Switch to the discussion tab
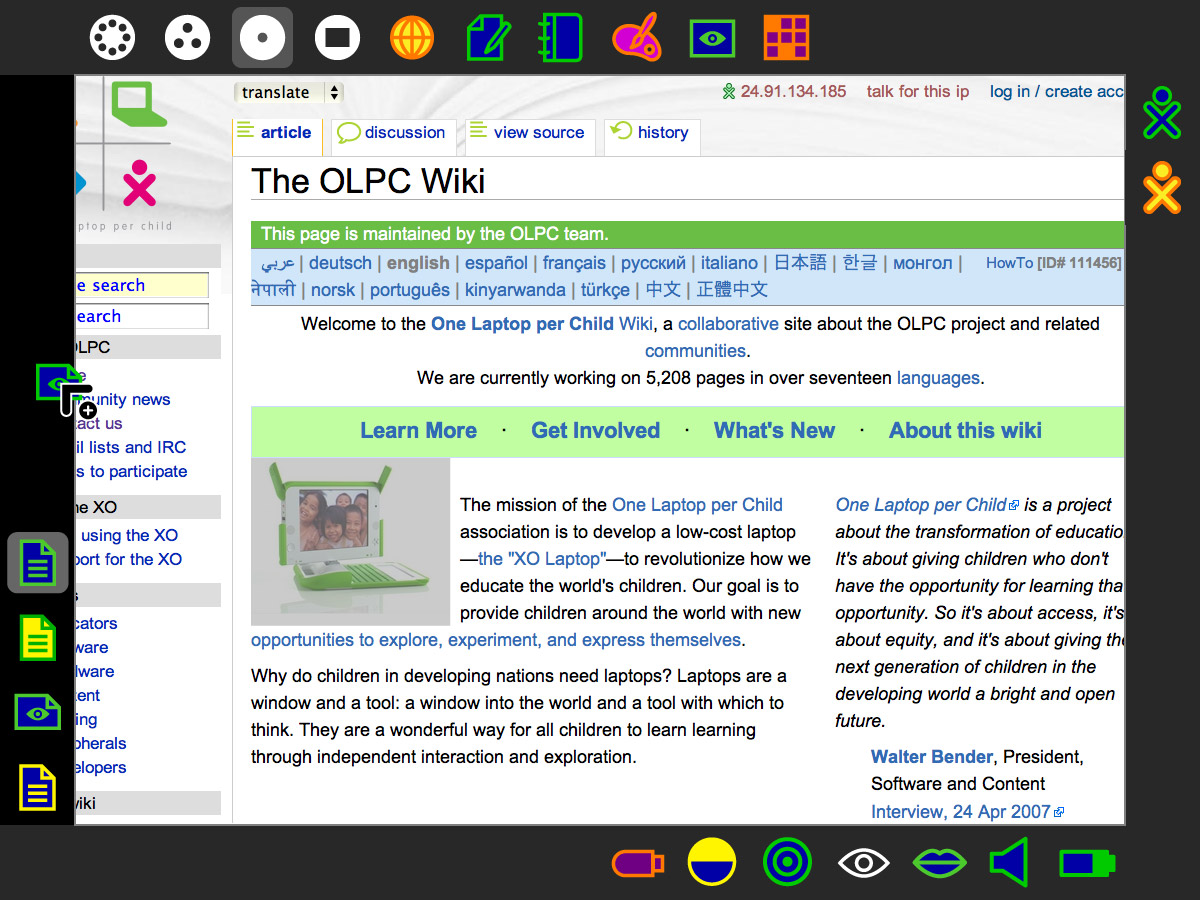1200x900 pixels. [392, 133]
